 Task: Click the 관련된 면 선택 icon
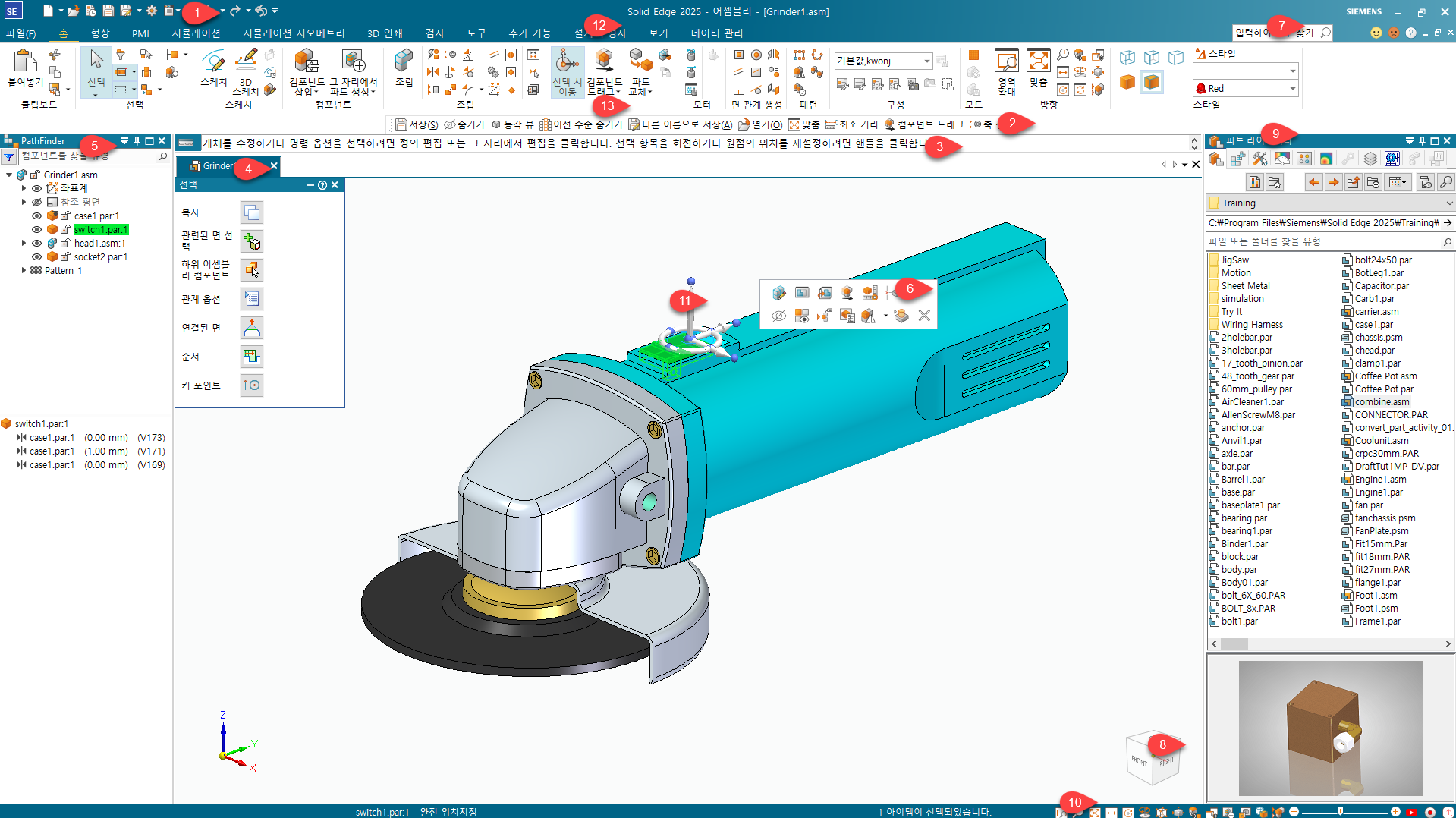click(252, 241)
